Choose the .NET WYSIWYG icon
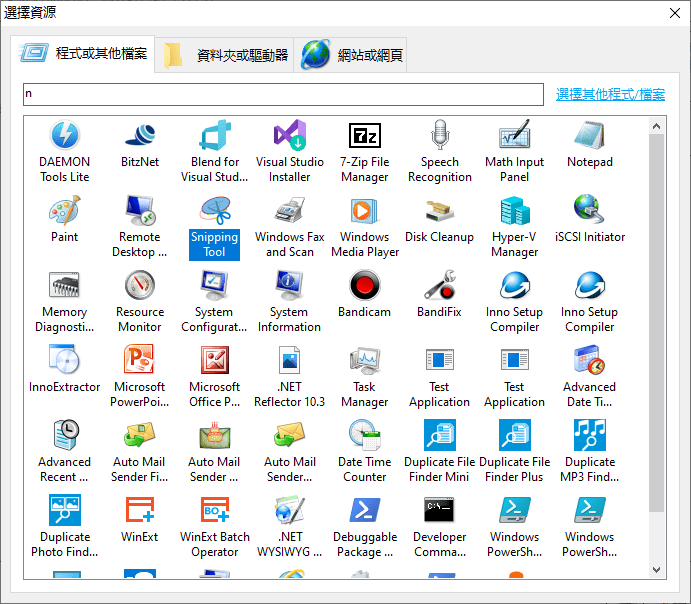Image resolution: width=691 pixels, height=604 pixels. (290, 510)
